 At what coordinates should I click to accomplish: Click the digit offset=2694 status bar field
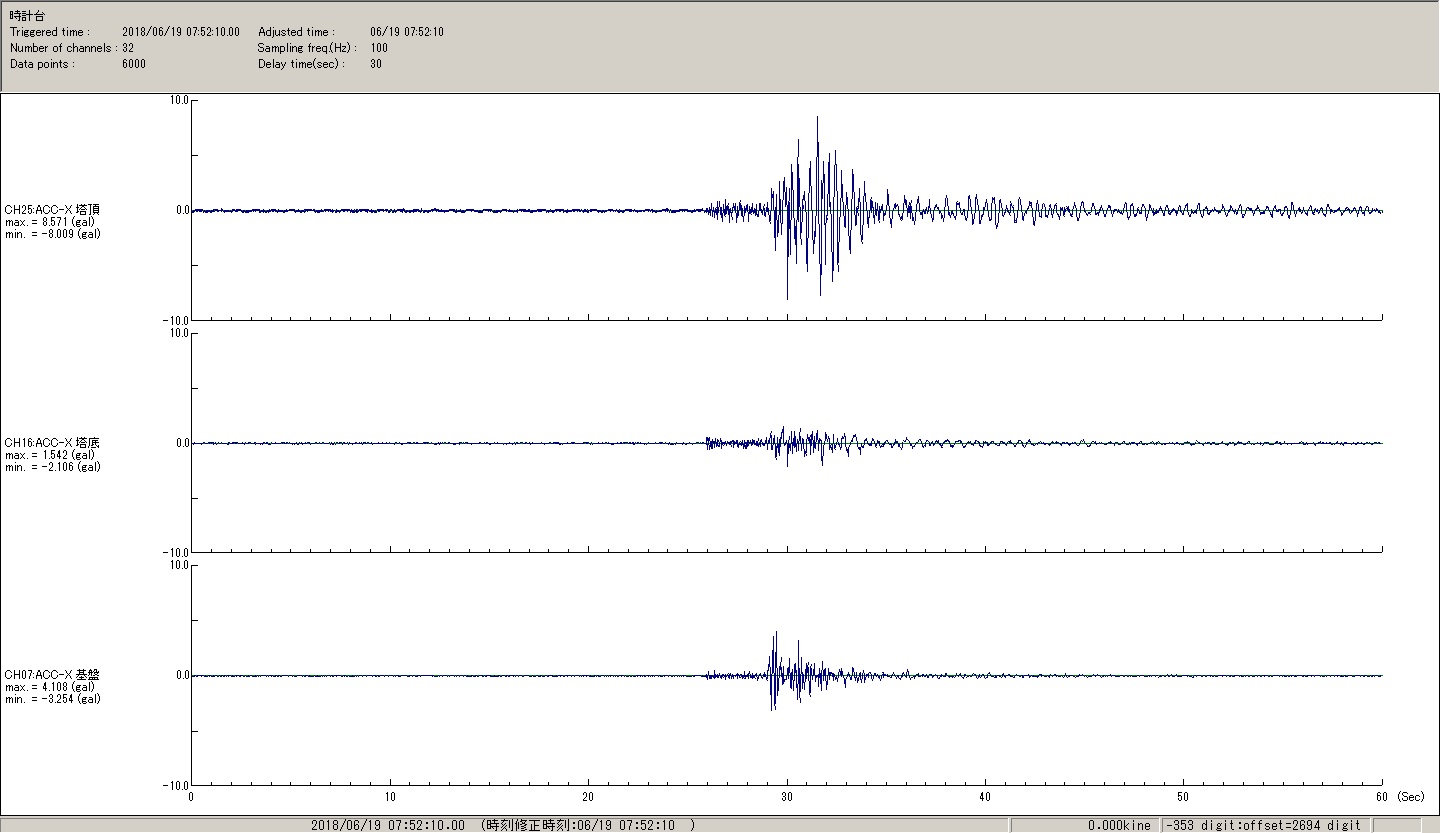[1263, 825]
